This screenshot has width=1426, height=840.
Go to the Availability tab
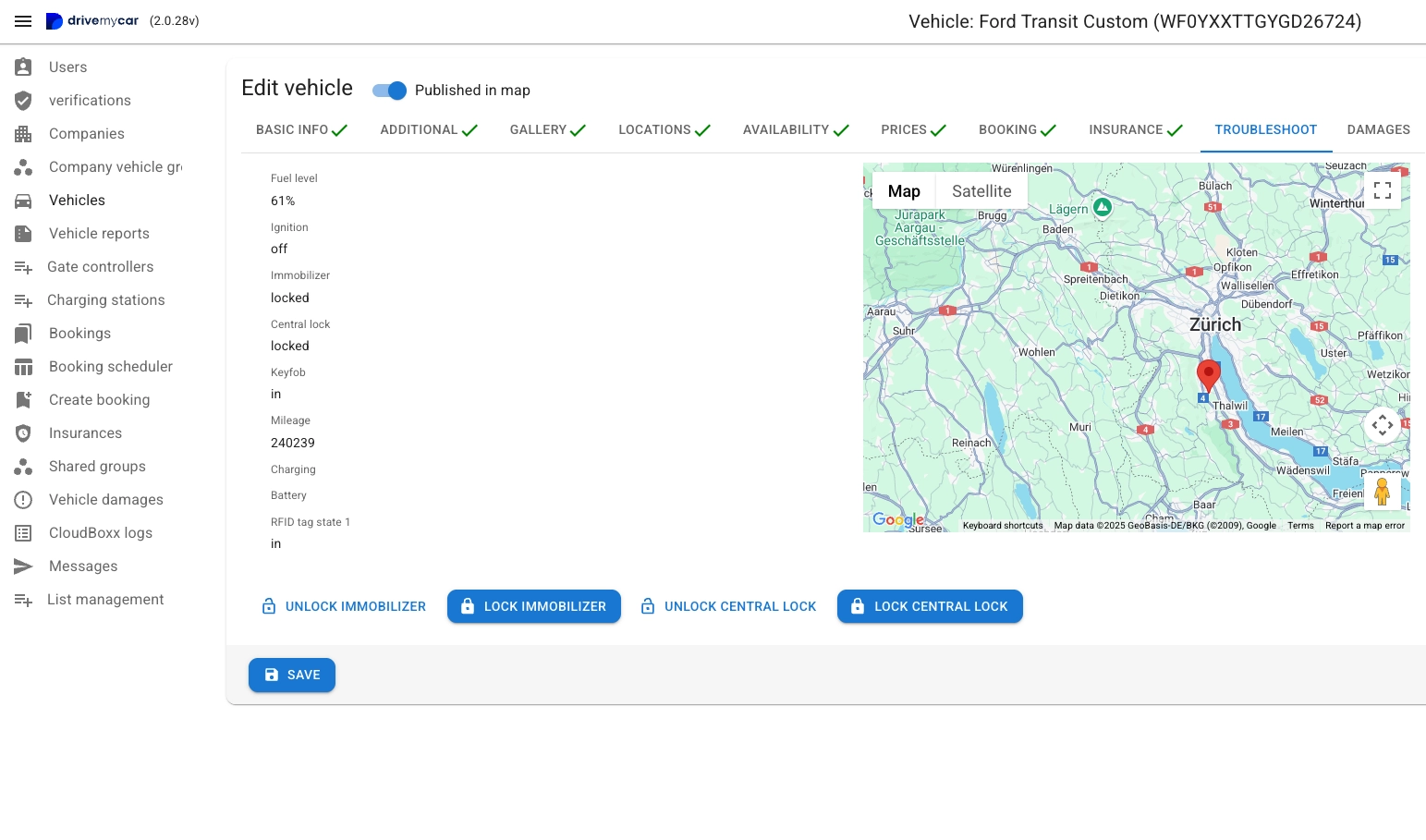[795, 130]
